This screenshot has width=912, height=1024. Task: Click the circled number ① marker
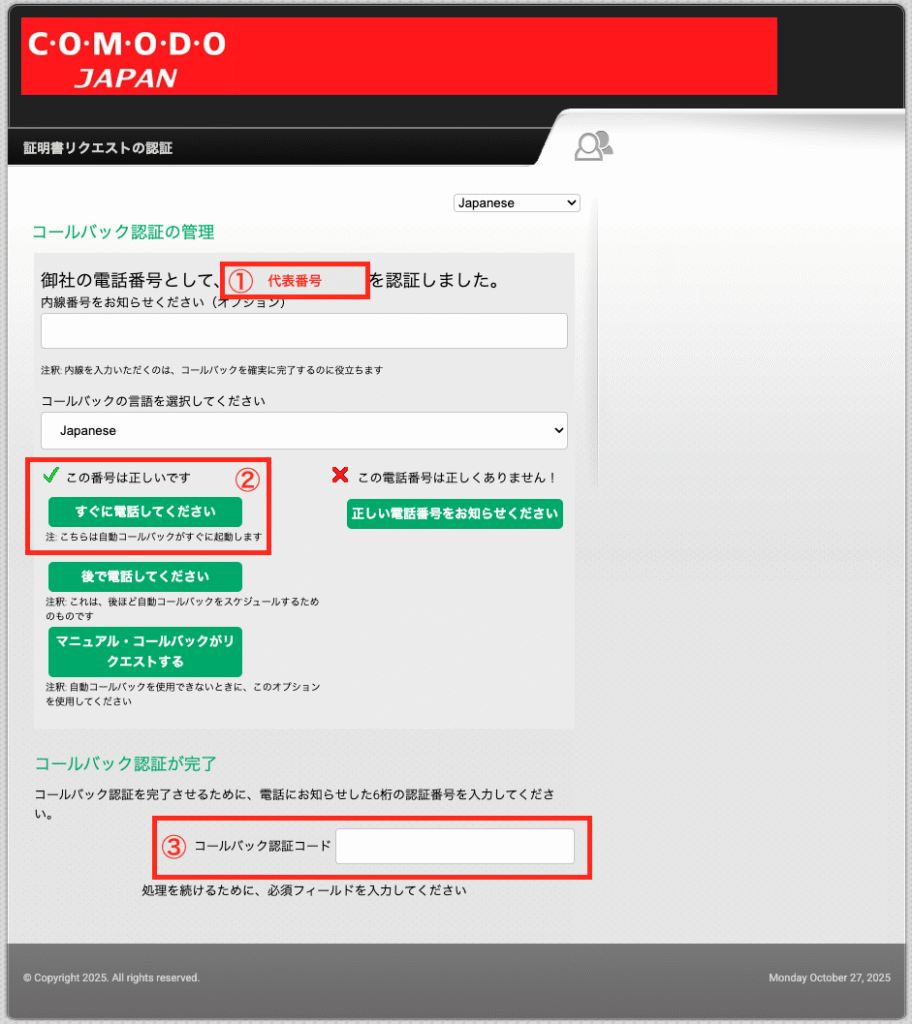(x=241, y=281)
